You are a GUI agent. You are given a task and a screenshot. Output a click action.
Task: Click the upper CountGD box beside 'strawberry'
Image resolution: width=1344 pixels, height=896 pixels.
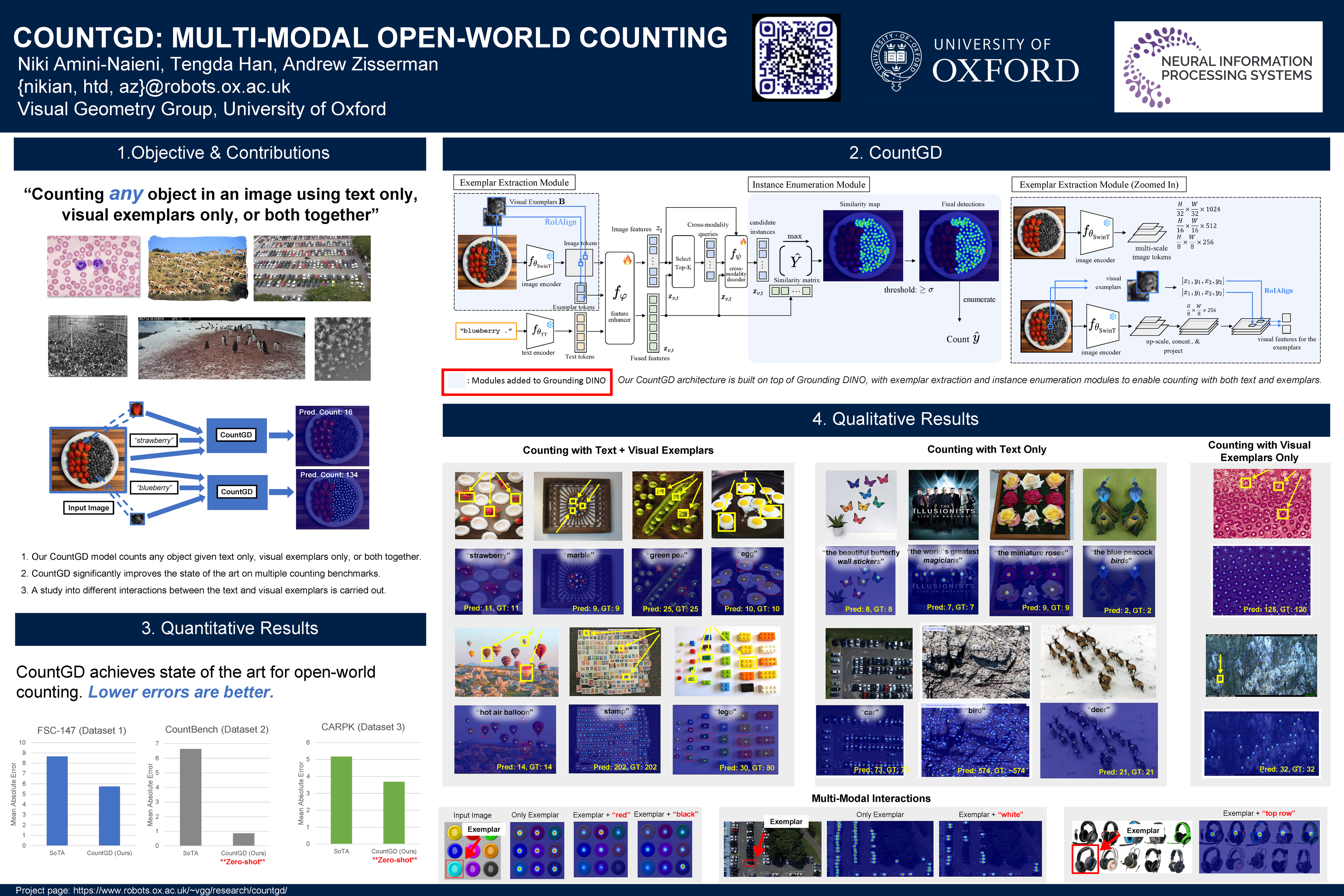point(236,435)
